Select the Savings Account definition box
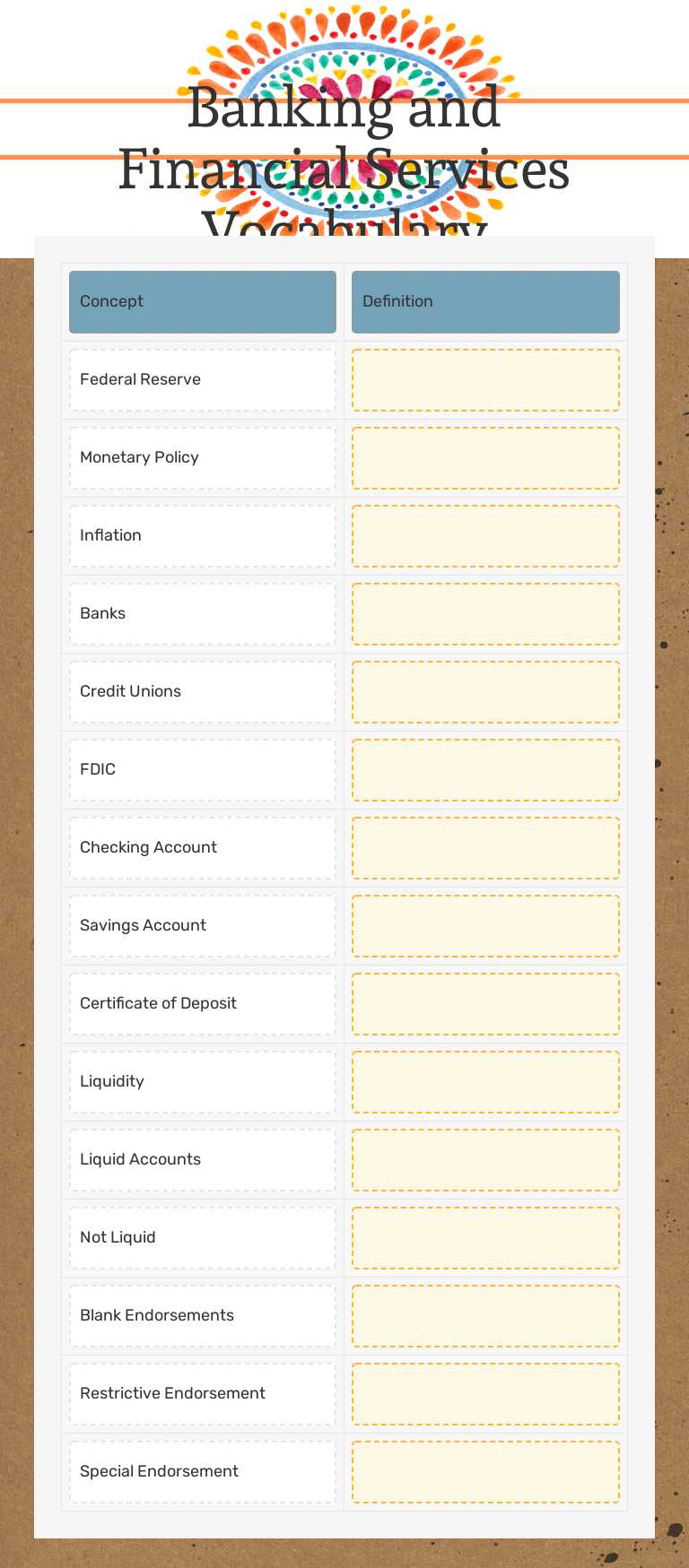The image size is (689, 1568). pos(485,926)
